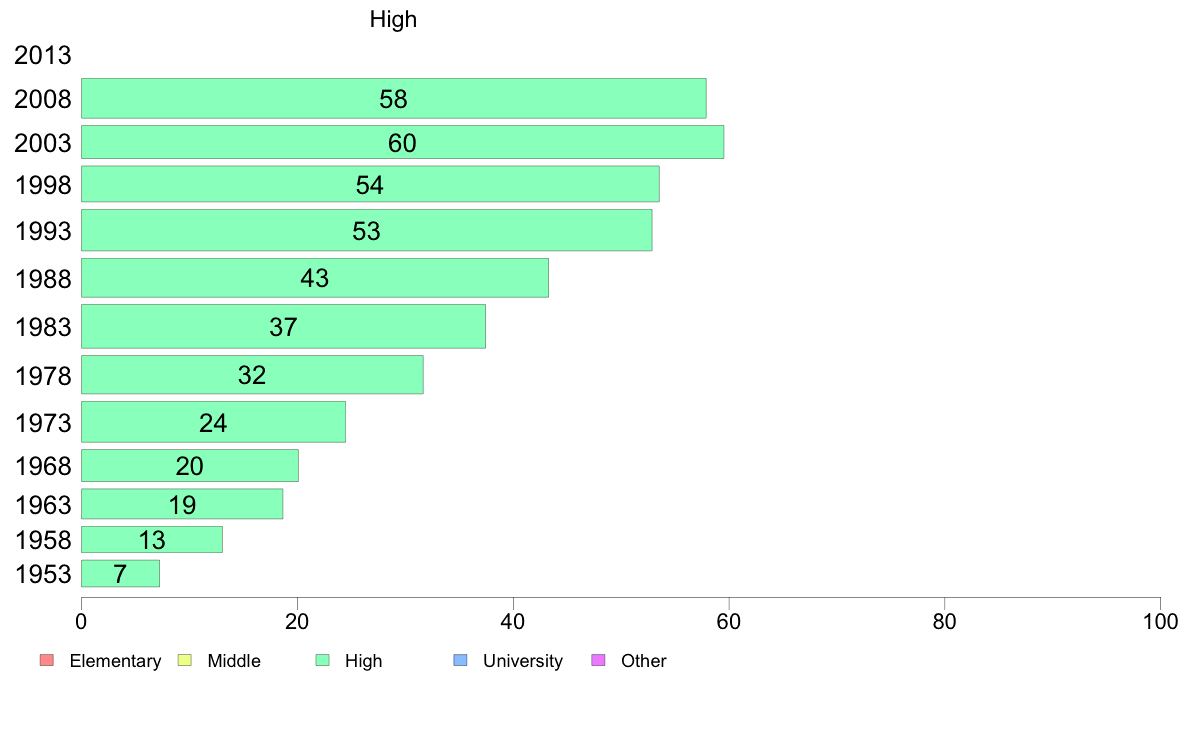Select the 2003 bar labeled 60

(402, 142)
